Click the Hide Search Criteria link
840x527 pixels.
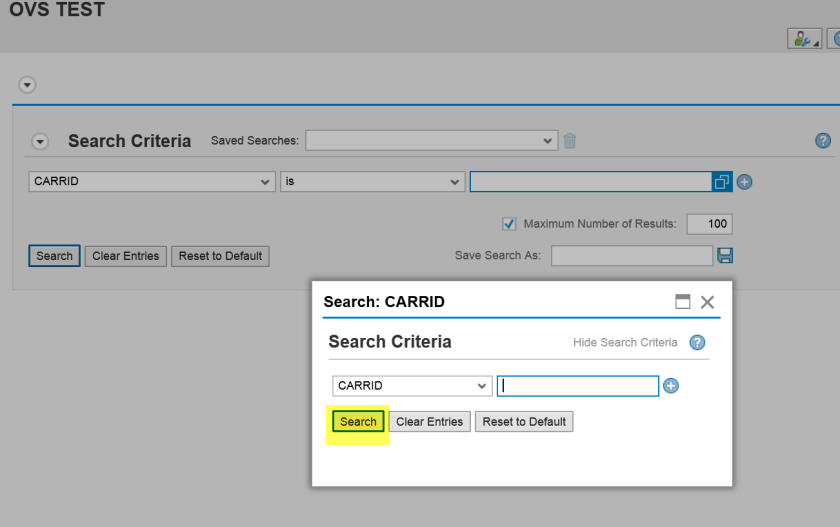625,342
